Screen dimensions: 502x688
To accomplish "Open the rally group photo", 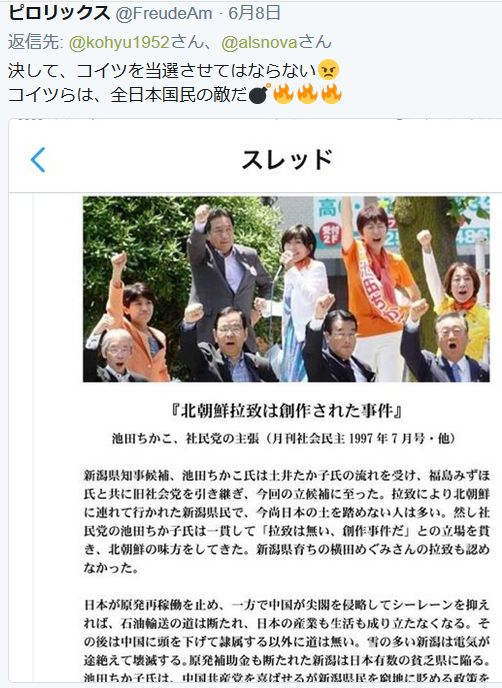I will point(286,289).
